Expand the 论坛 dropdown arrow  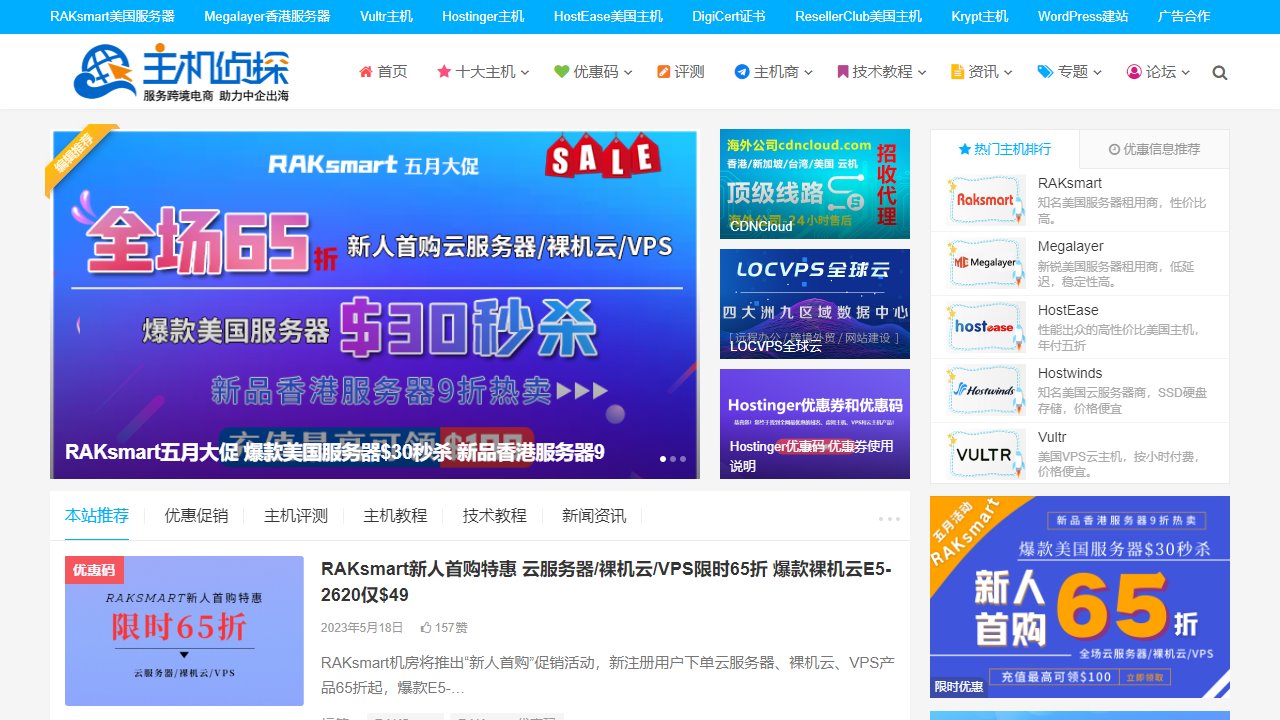(1185, 73)
